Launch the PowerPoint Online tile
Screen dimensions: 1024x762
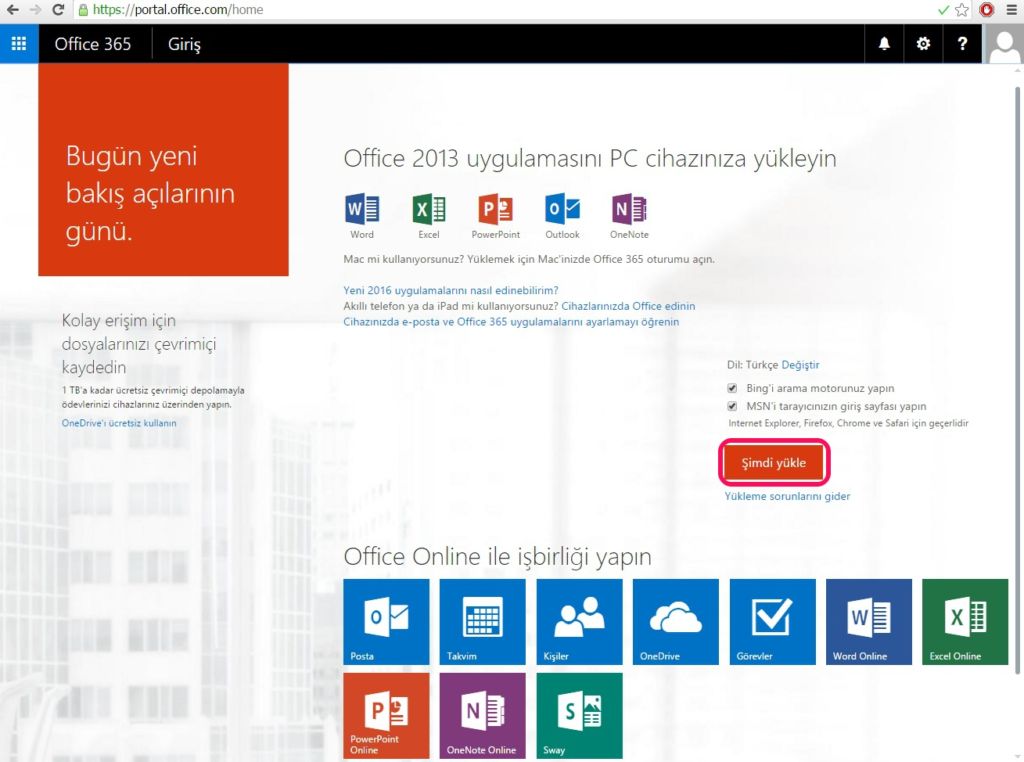[x=387, y=716]
